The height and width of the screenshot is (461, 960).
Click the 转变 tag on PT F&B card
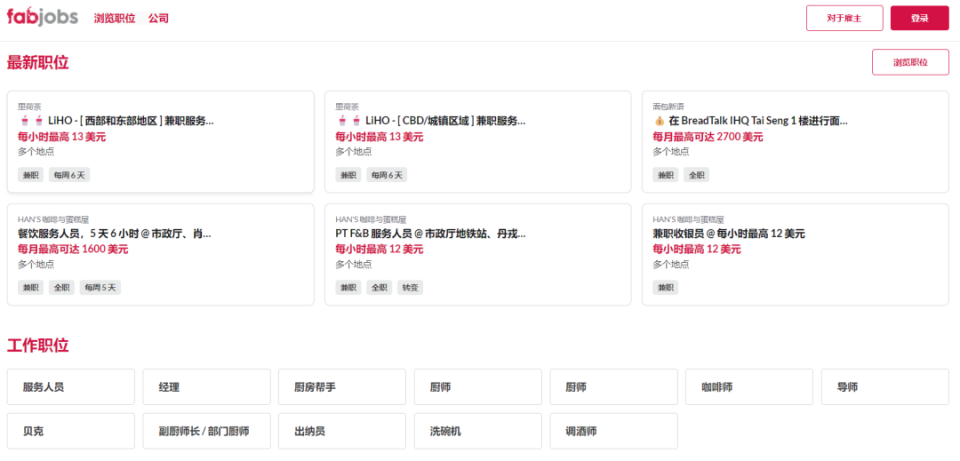point(410,288)
